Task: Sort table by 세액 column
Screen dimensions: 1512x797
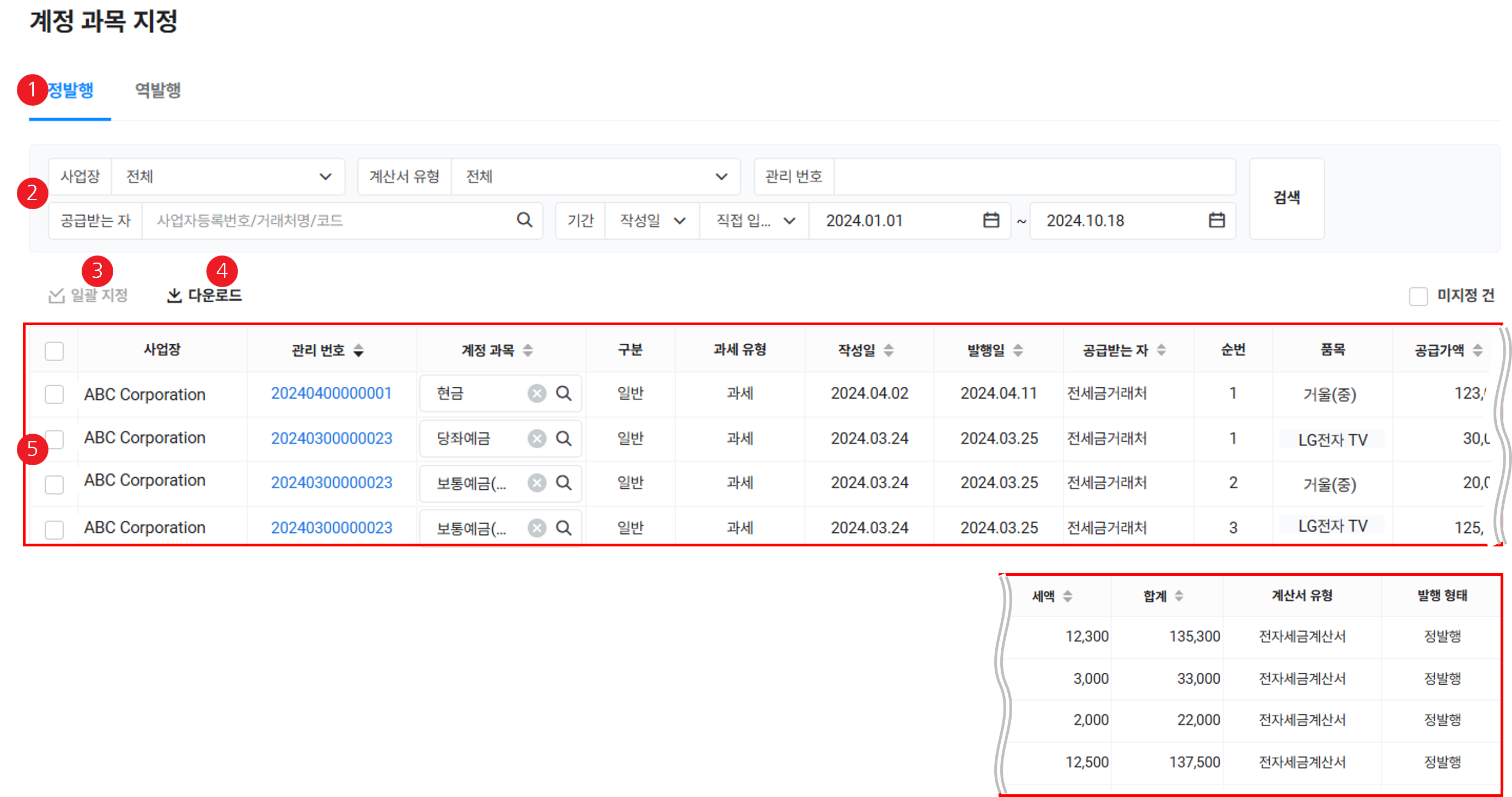Action: click(1068, 596)
